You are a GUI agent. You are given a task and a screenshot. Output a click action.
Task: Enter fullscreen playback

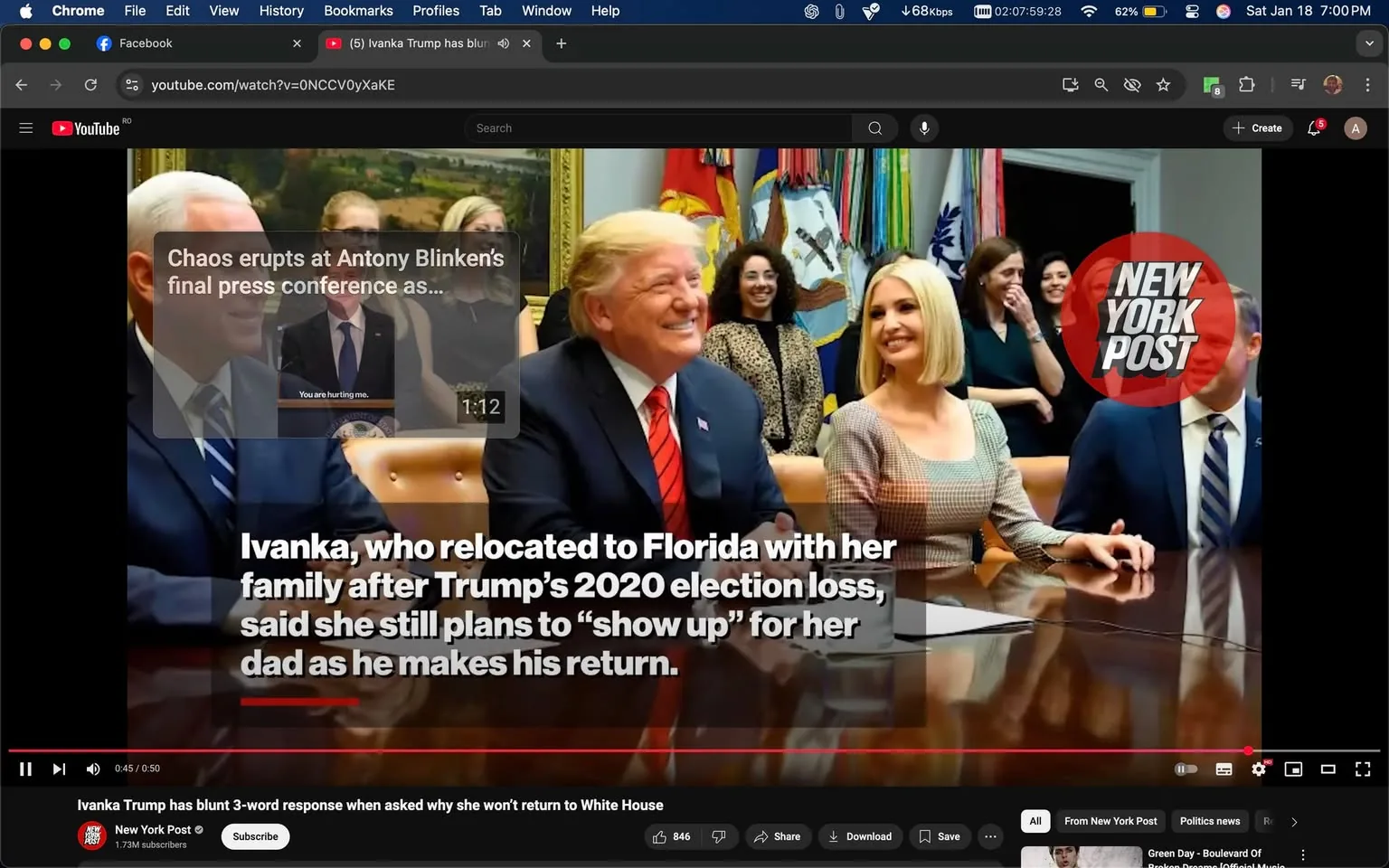tap(1362, 769)
